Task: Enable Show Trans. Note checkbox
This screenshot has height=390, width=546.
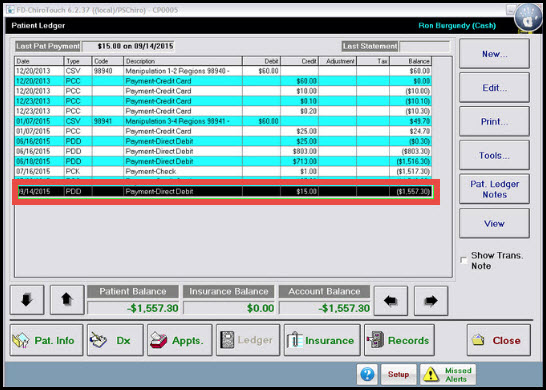Action: point(463,260)
